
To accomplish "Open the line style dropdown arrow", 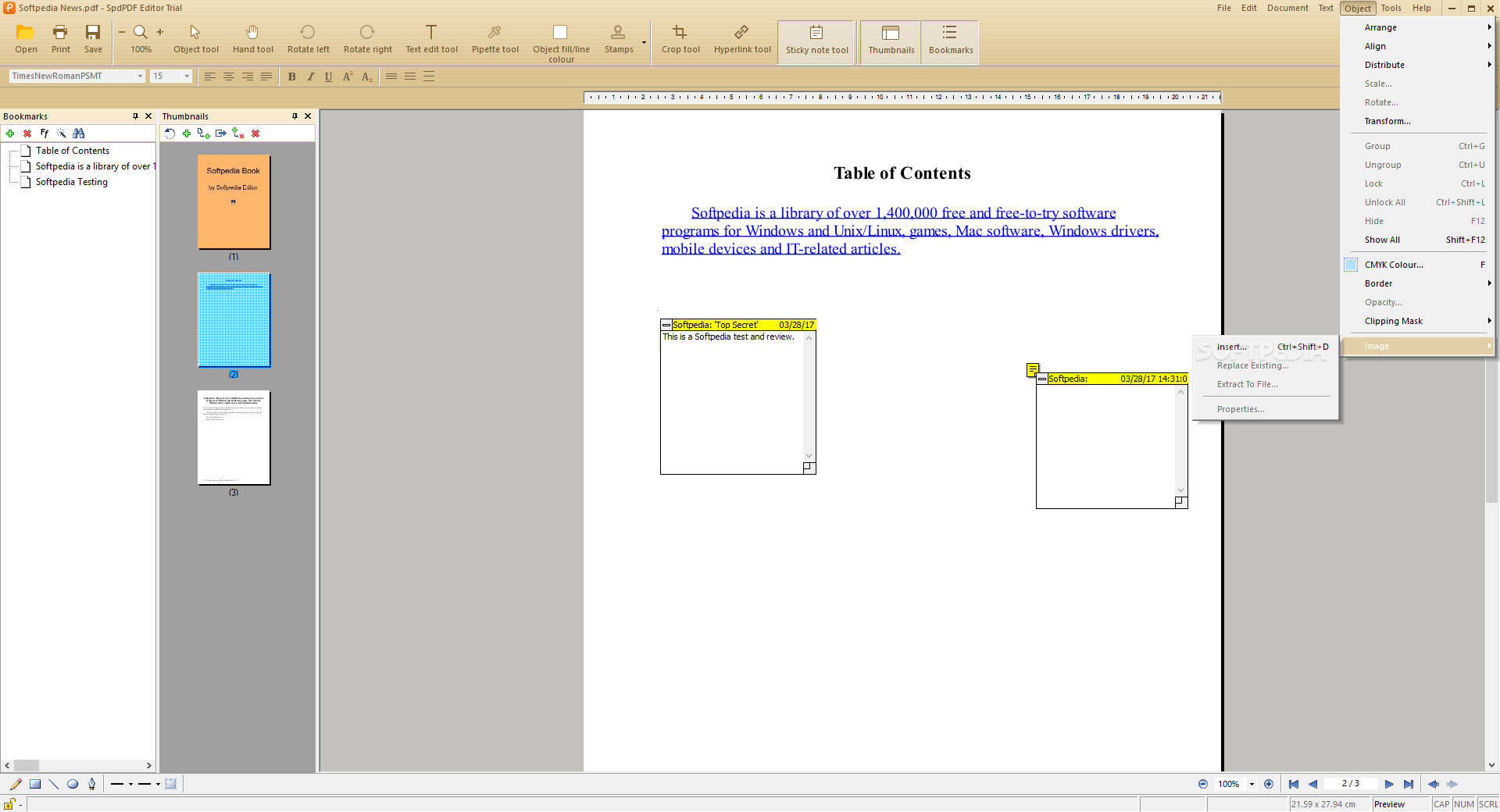I will point(158,784).
